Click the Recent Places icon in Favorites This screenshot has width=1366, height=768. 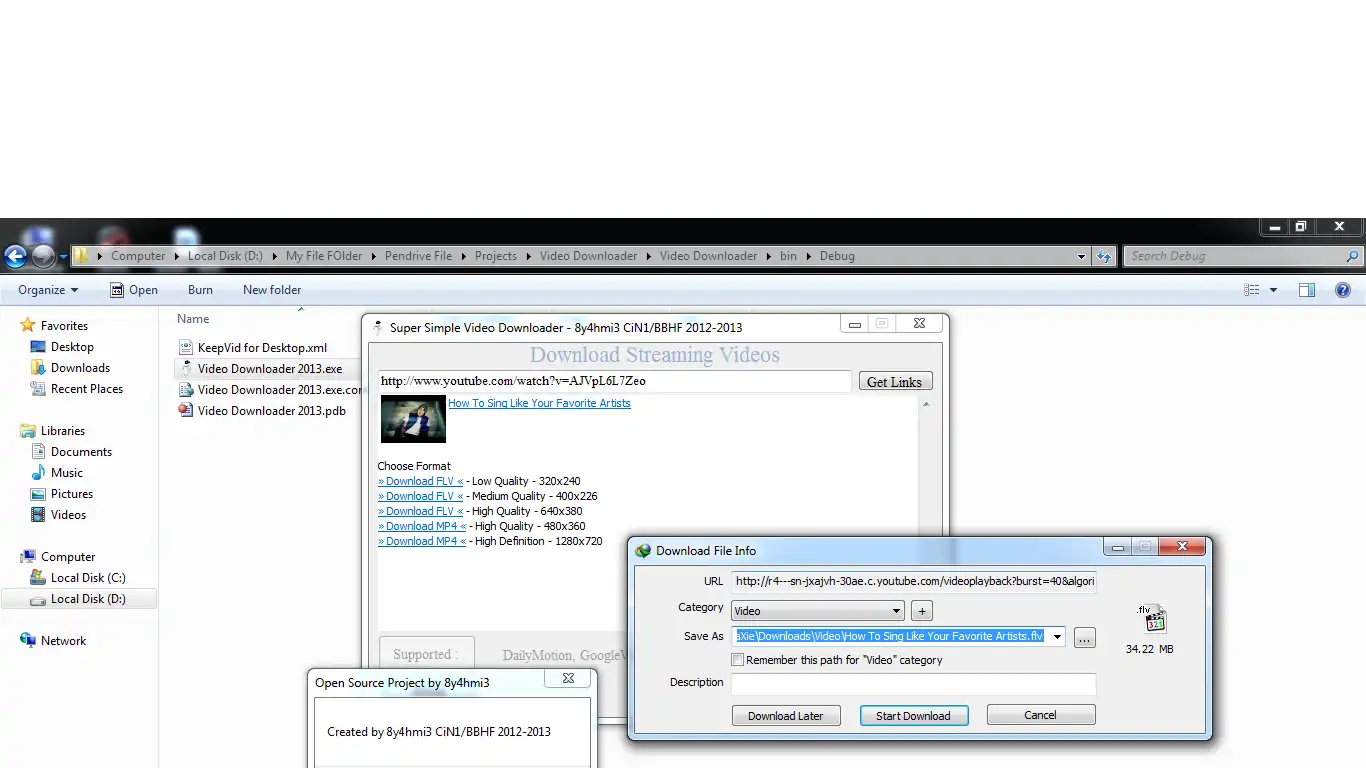coord(38,388)
